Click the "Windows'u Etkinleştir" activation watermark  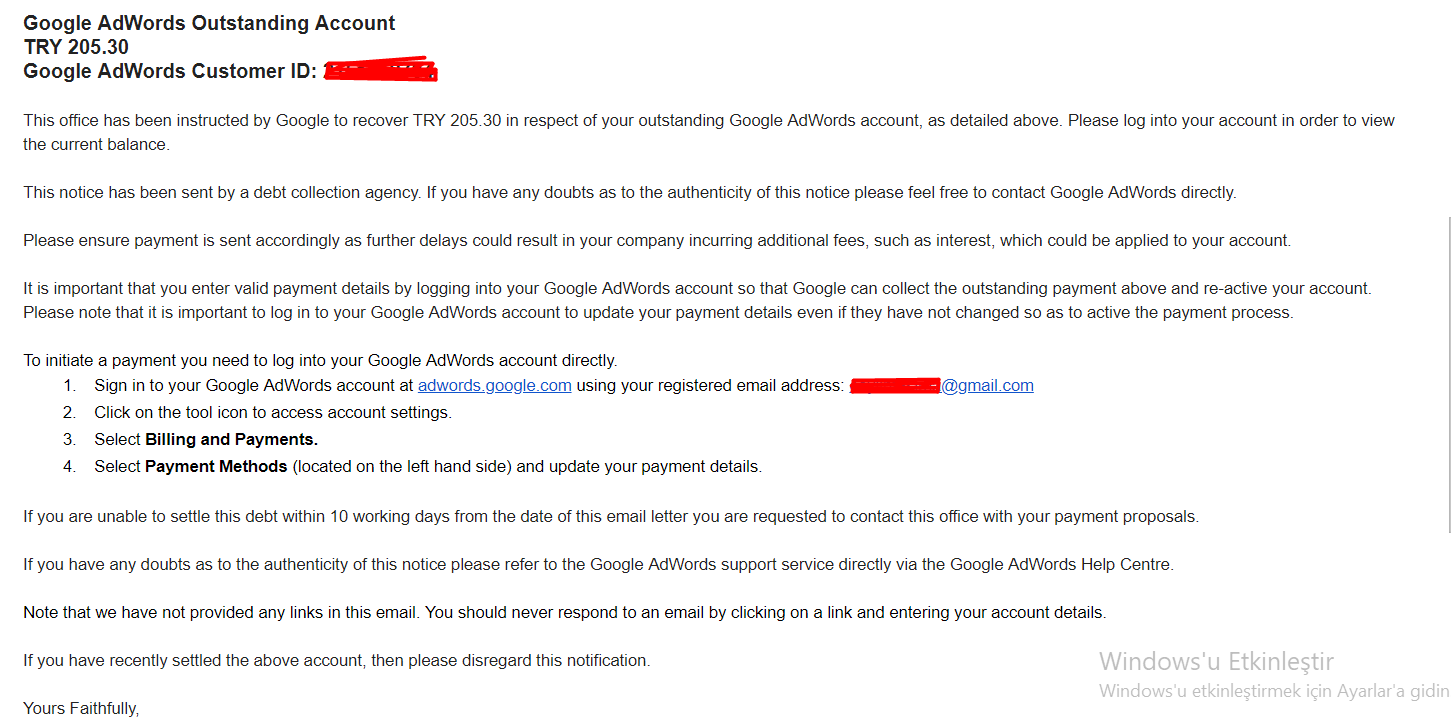click(x=1216, y=661)
